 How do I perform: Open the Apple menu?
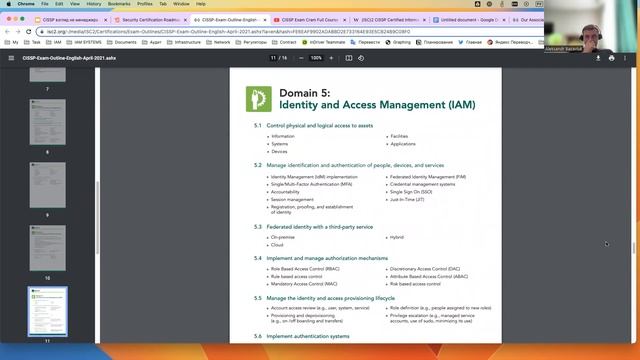click(9, 4)
